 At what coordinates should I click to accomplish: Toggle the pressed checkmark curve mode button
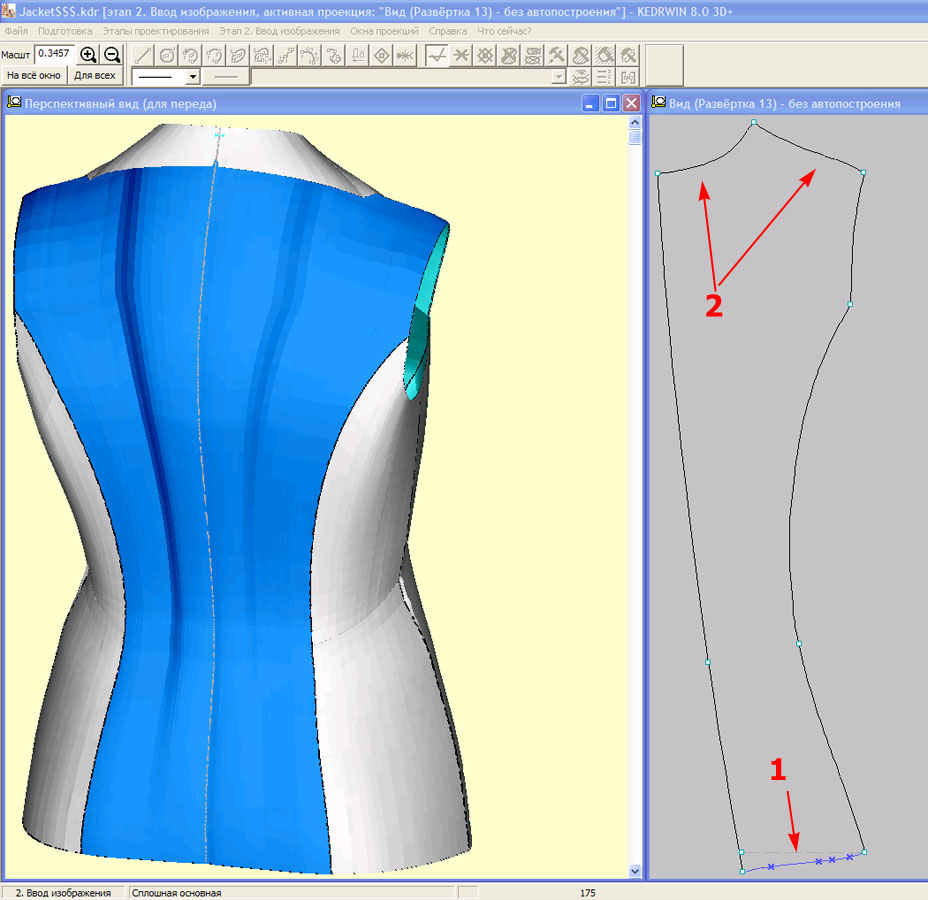(x=436, y=55)
